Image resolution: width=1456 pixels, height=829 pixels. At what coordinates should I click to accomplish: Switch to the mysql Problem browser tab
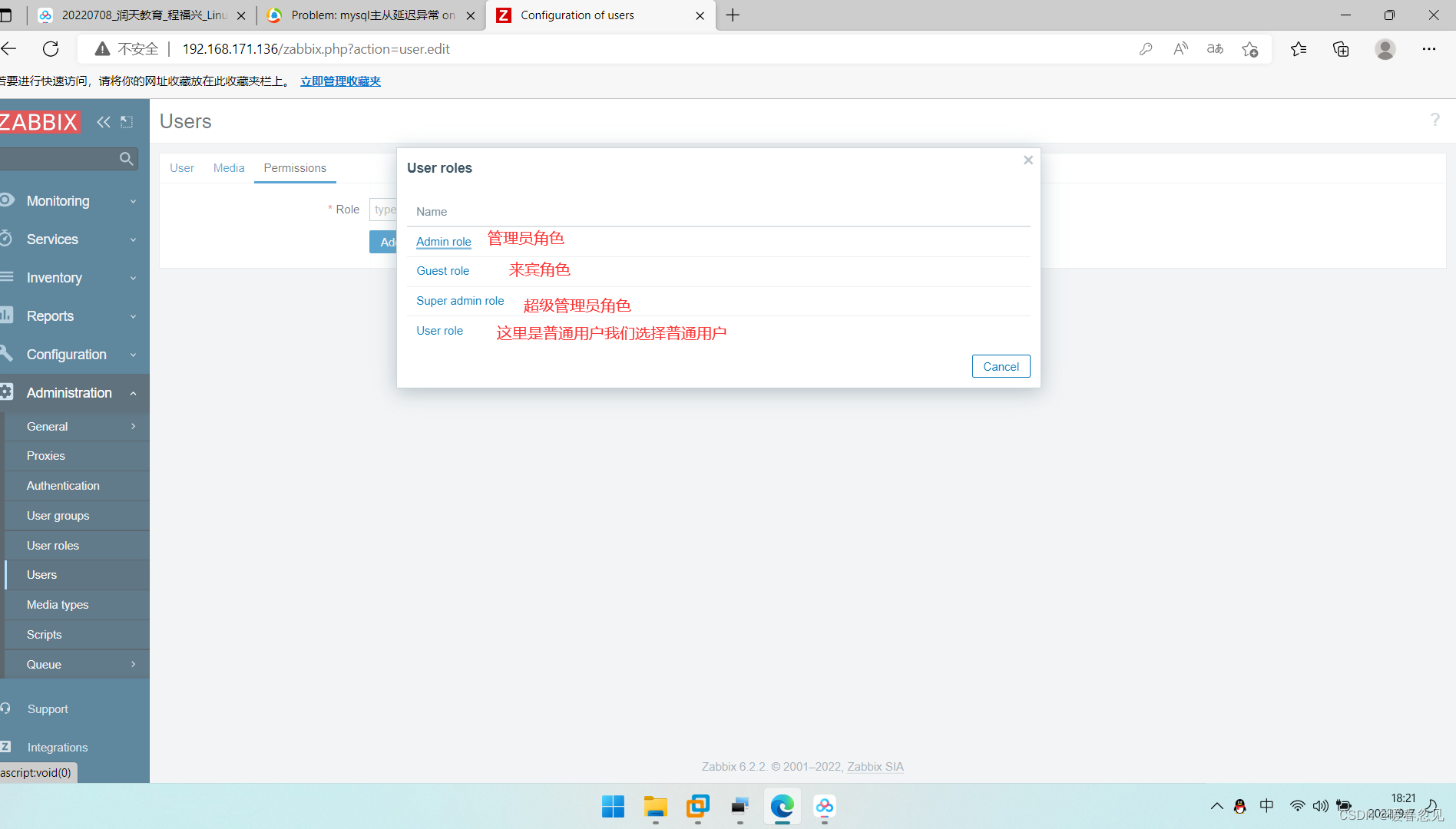click(371, 15)
